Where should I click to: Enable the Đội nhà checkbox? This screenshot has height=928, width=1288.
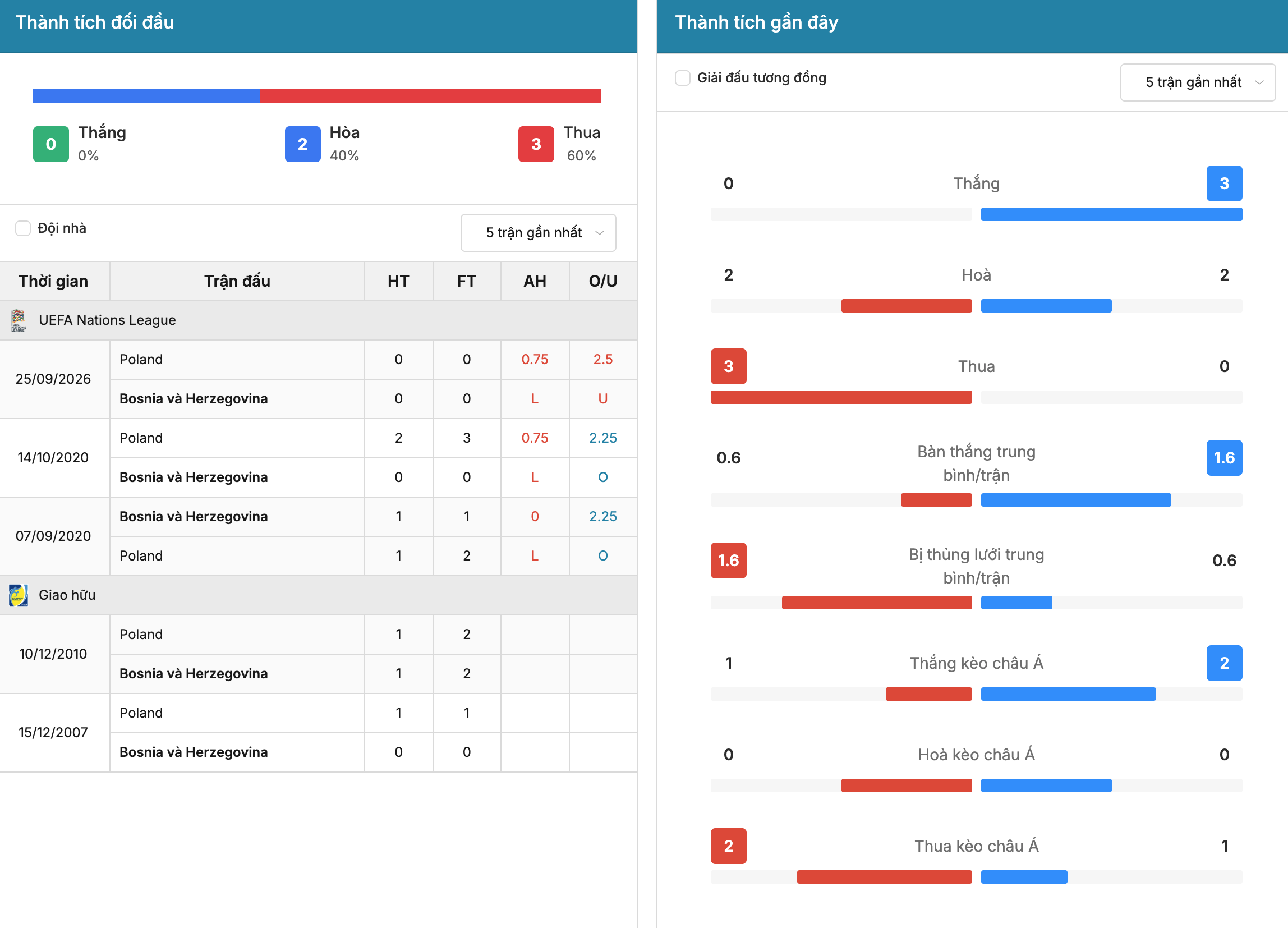[x=22, y=228]
